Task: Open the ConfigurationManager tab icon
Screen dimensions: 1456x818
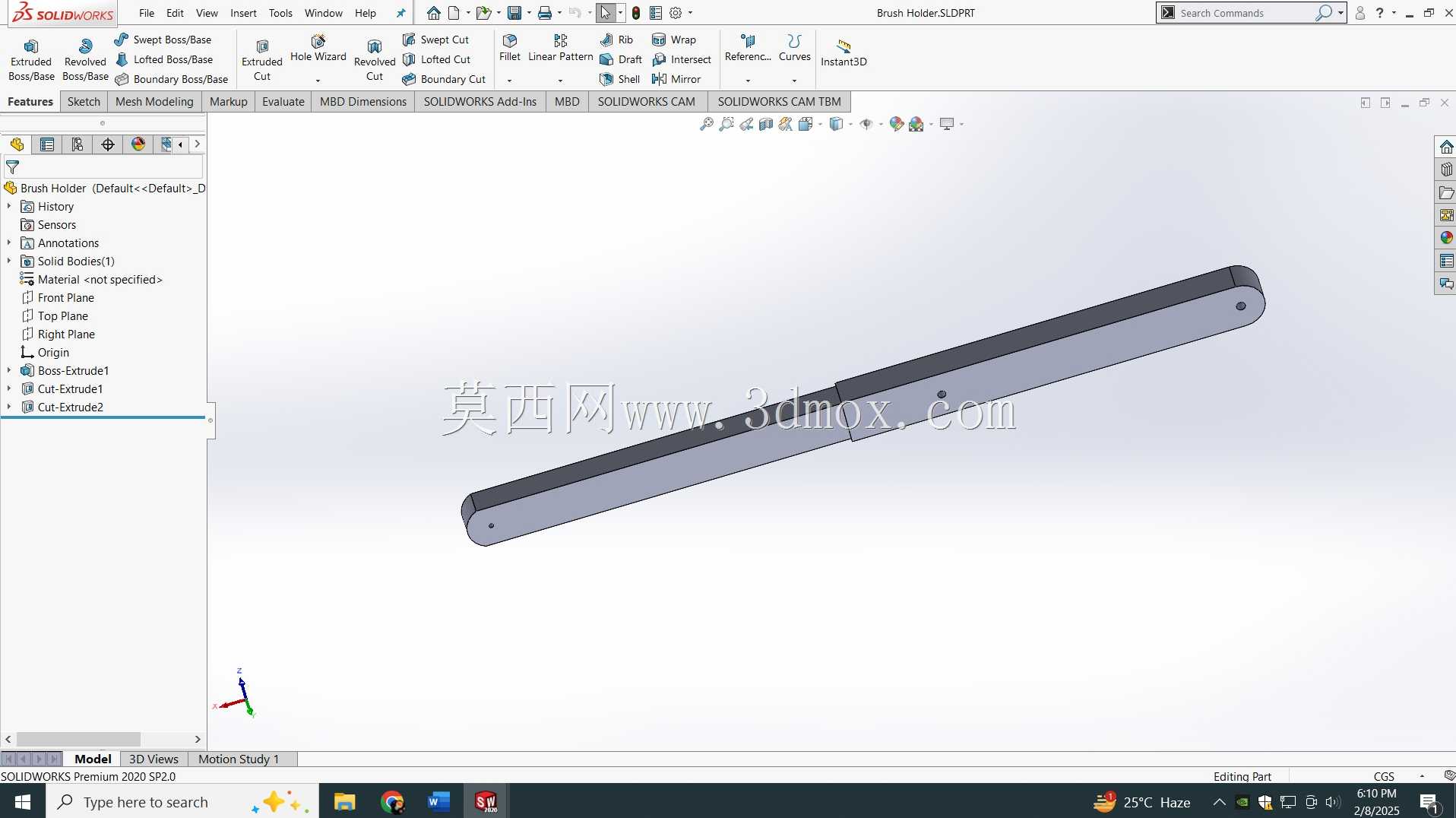Action: coord(78,144)
